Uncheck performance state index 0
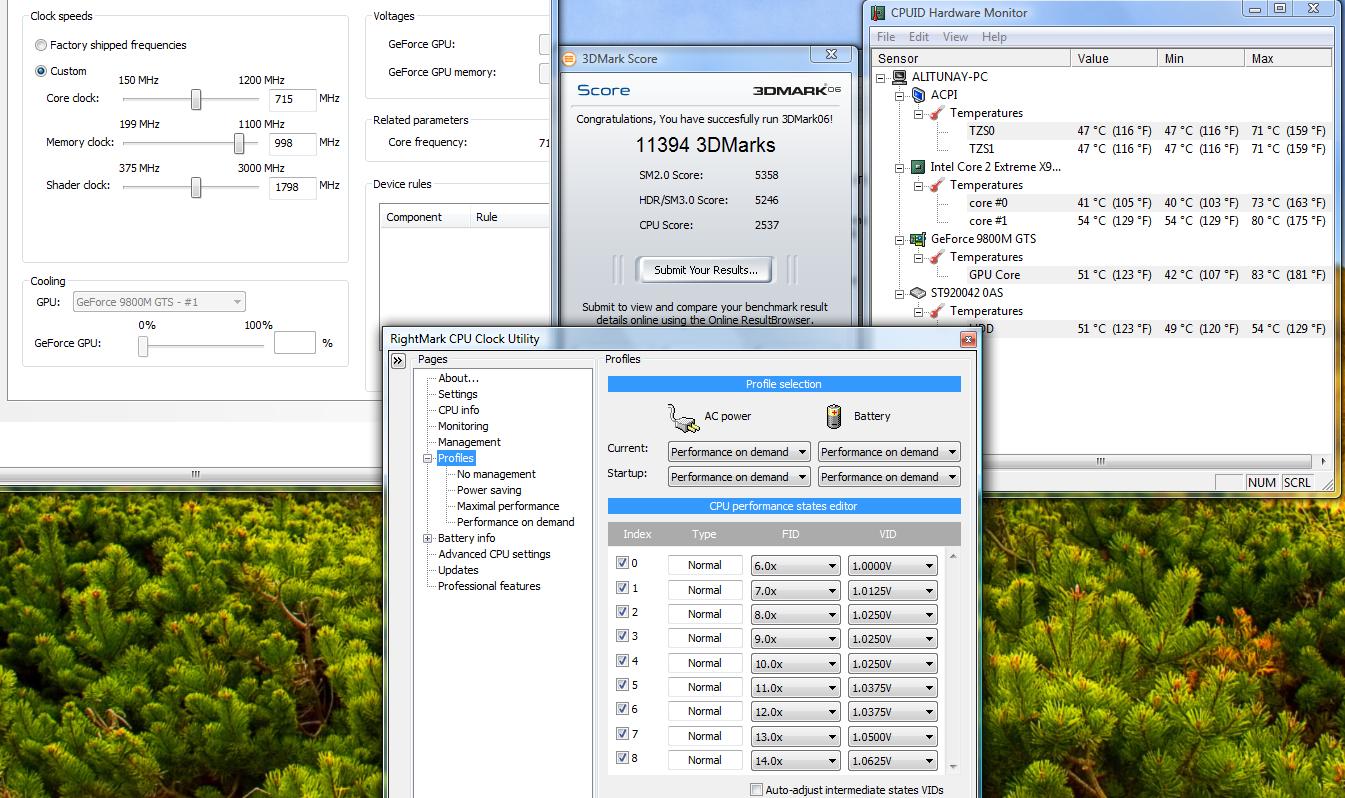Screen dimensions: 1345x798 623,563
